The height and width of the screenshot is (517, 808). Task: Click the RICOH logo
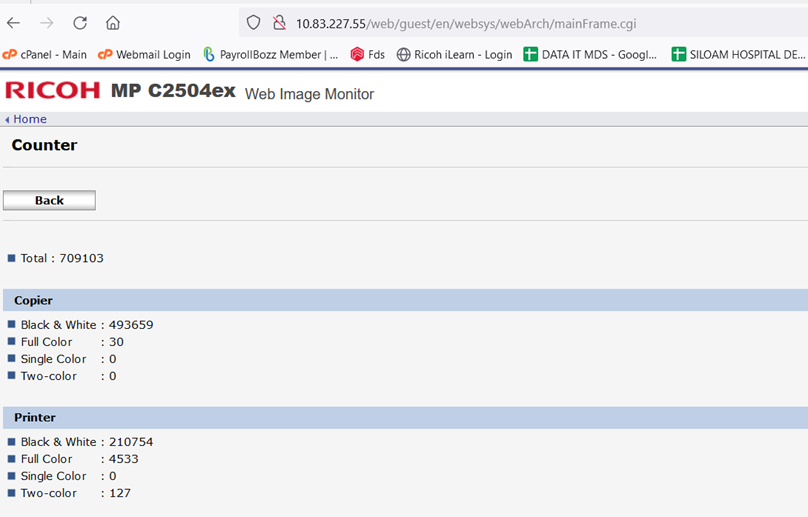(x=53, y=90)
